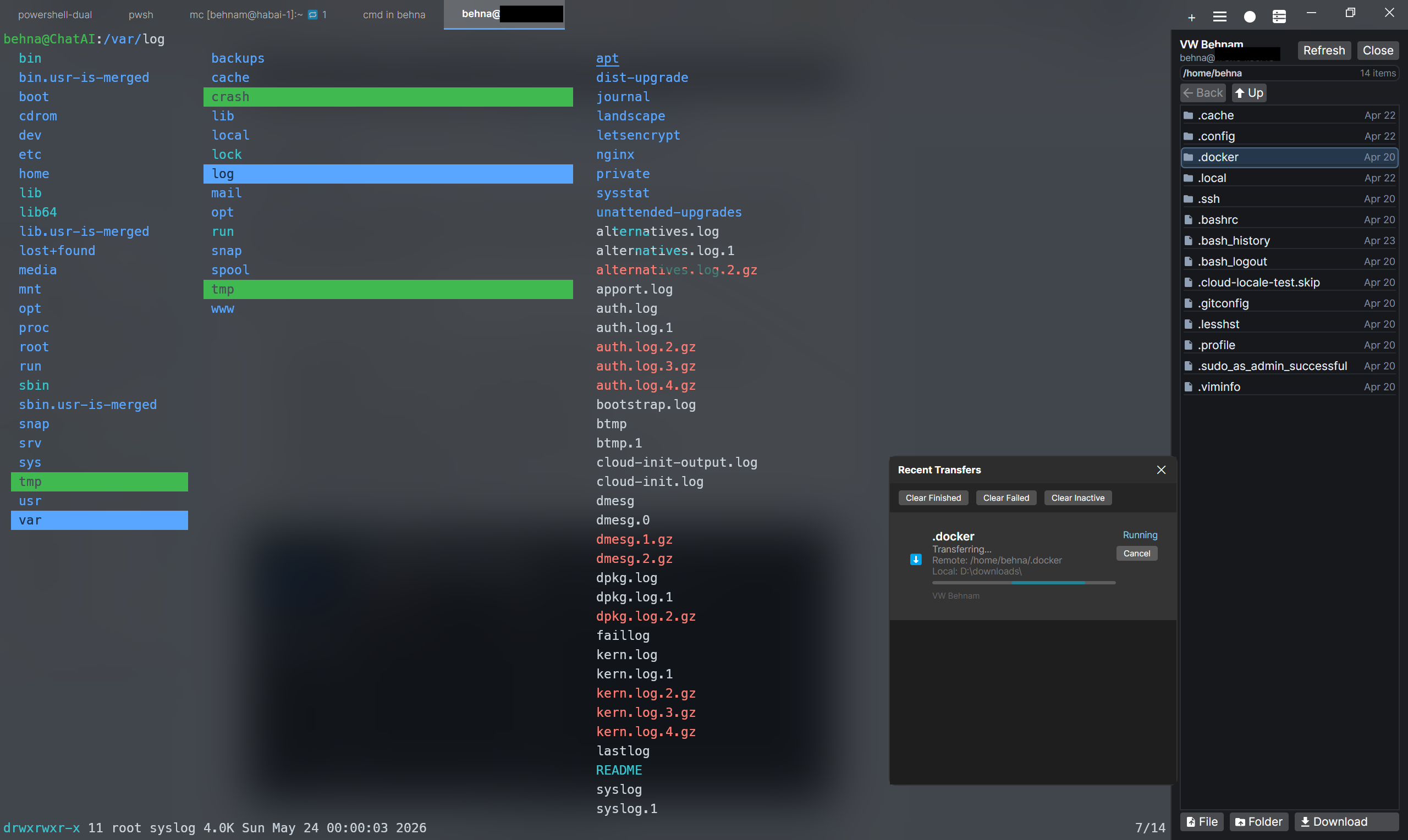
Task: Clear Failed transfers
Action: (1006, 498)
